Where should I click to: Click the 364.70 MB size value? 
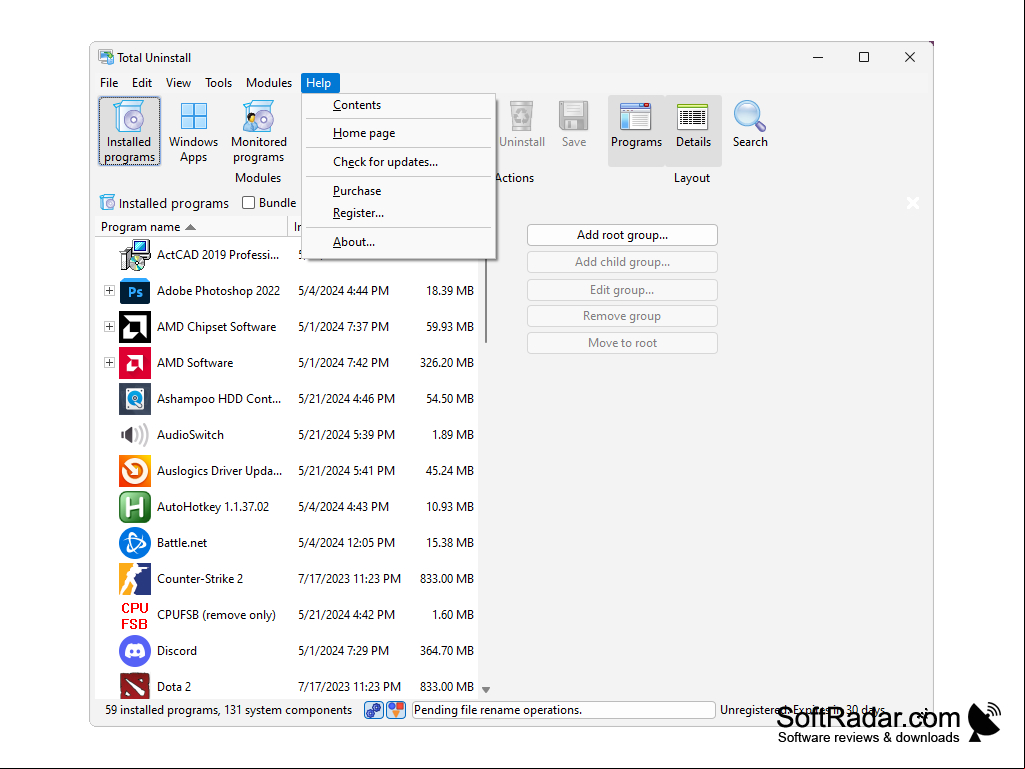[x=446, y=651]
